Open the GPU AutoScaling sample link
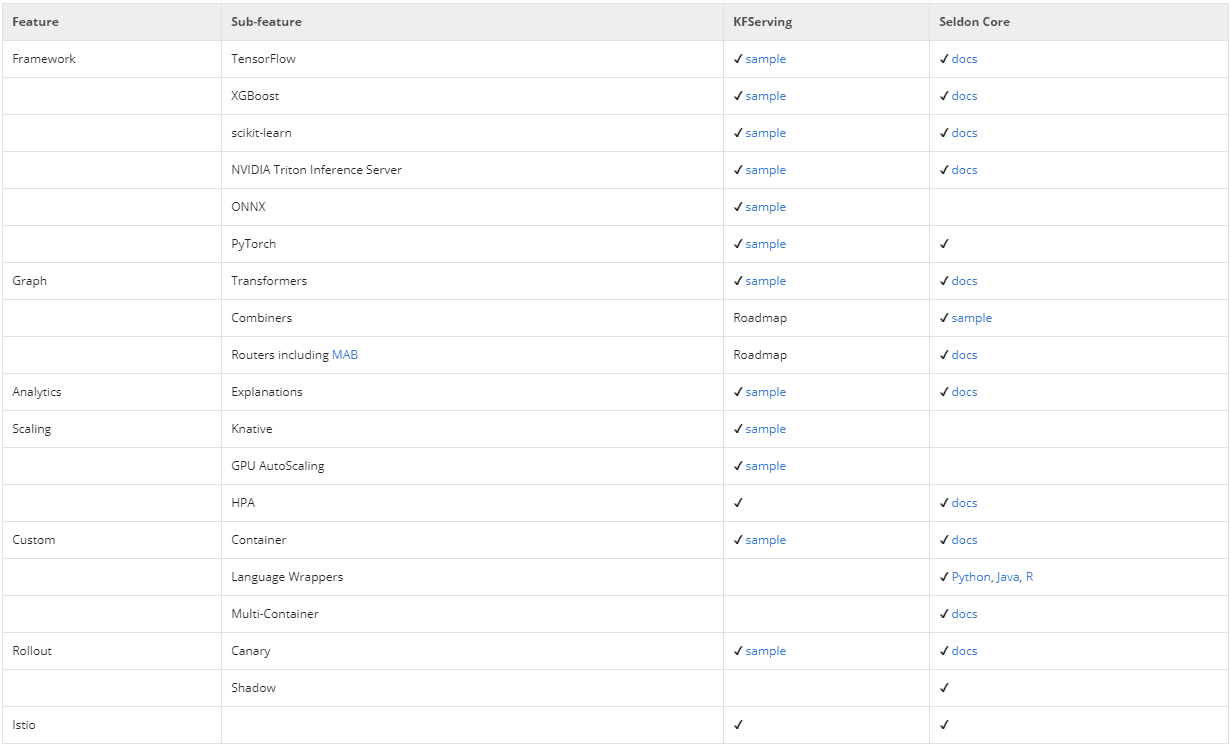 point(765,466)
